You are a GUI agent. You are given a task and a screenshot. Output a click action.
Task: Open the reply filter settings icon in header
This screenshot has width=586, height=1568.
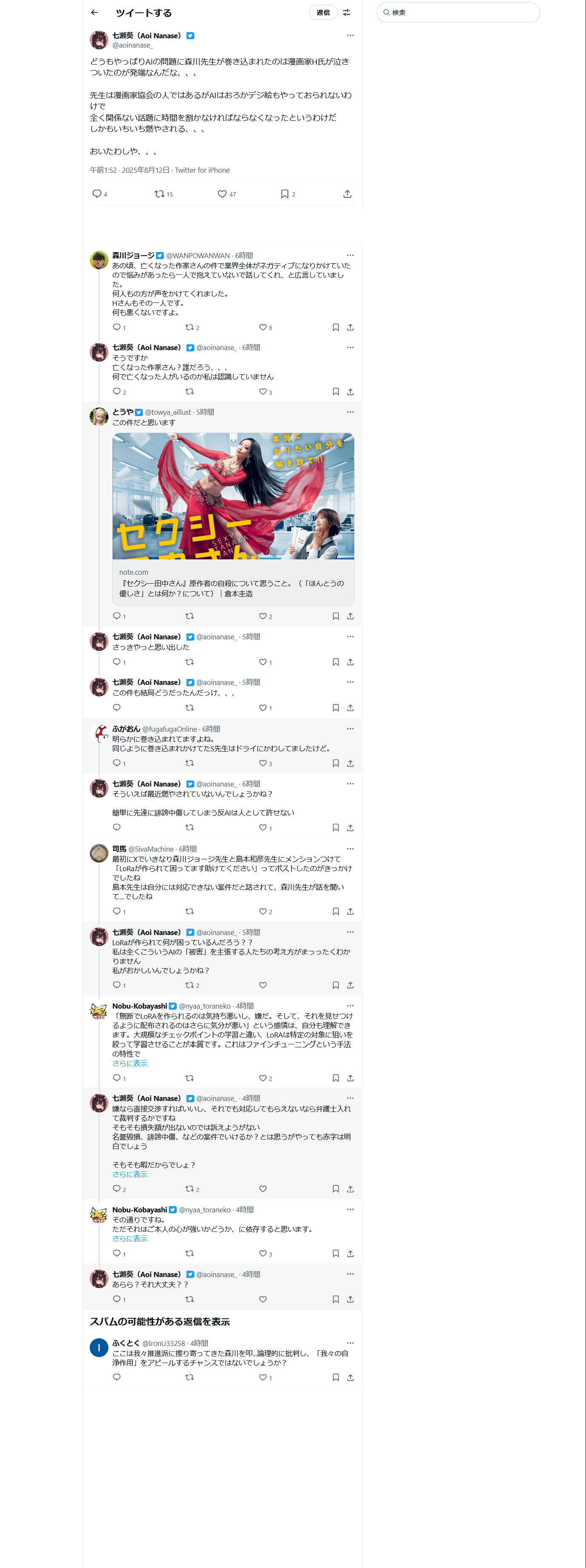pos(347,12)
